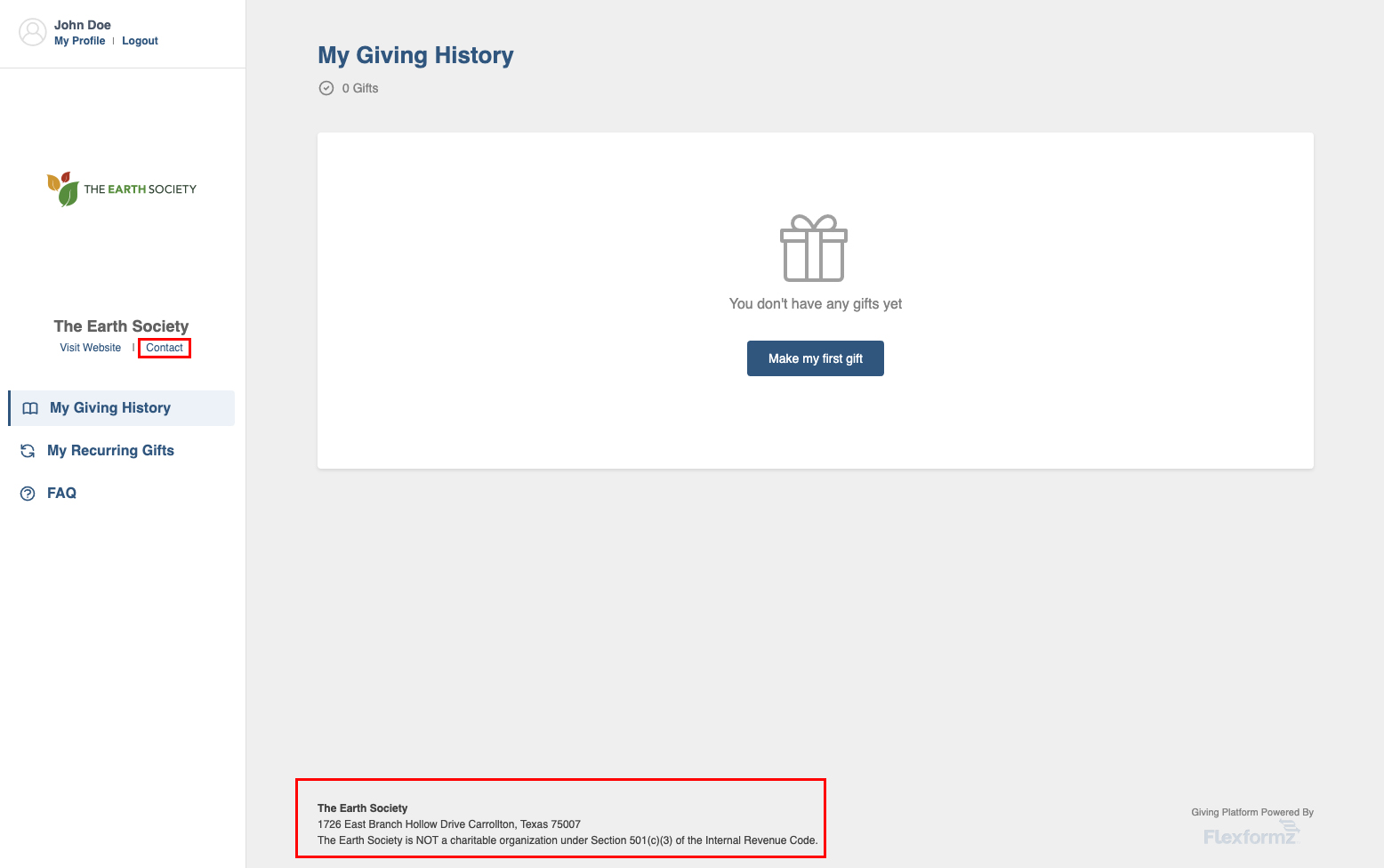Image resolution: width=1384 pixels, height=868 pixels.
Task: Click the My Giving History page heading
Action: pyautogui.click(x=415, y=55)
